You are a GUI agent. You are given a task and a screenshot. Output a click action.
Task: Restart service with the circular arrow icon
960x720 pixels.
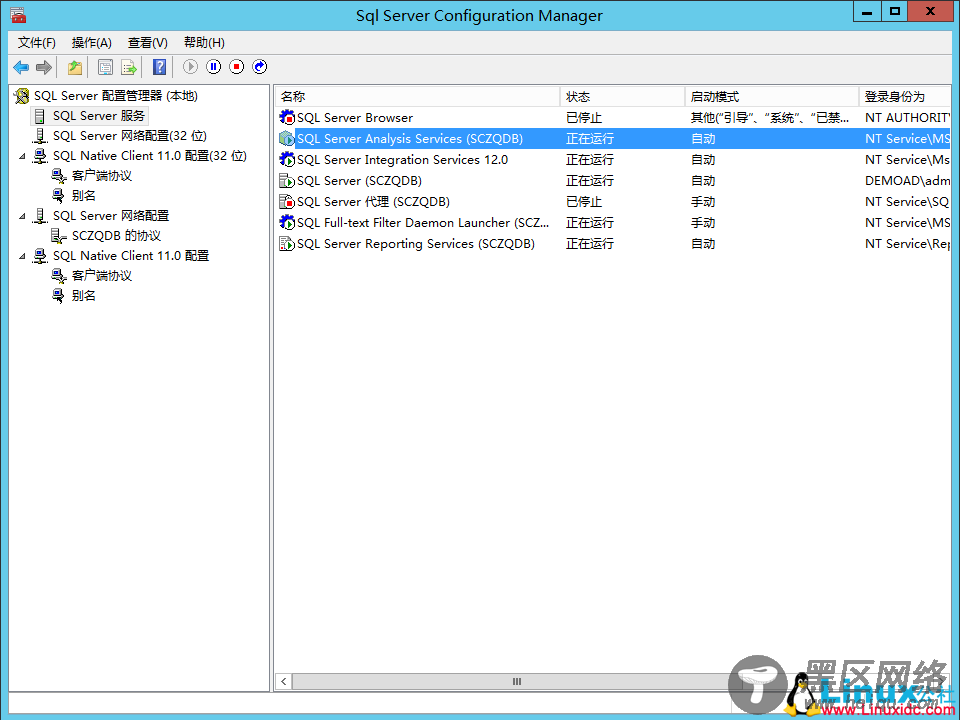(260, 67)
